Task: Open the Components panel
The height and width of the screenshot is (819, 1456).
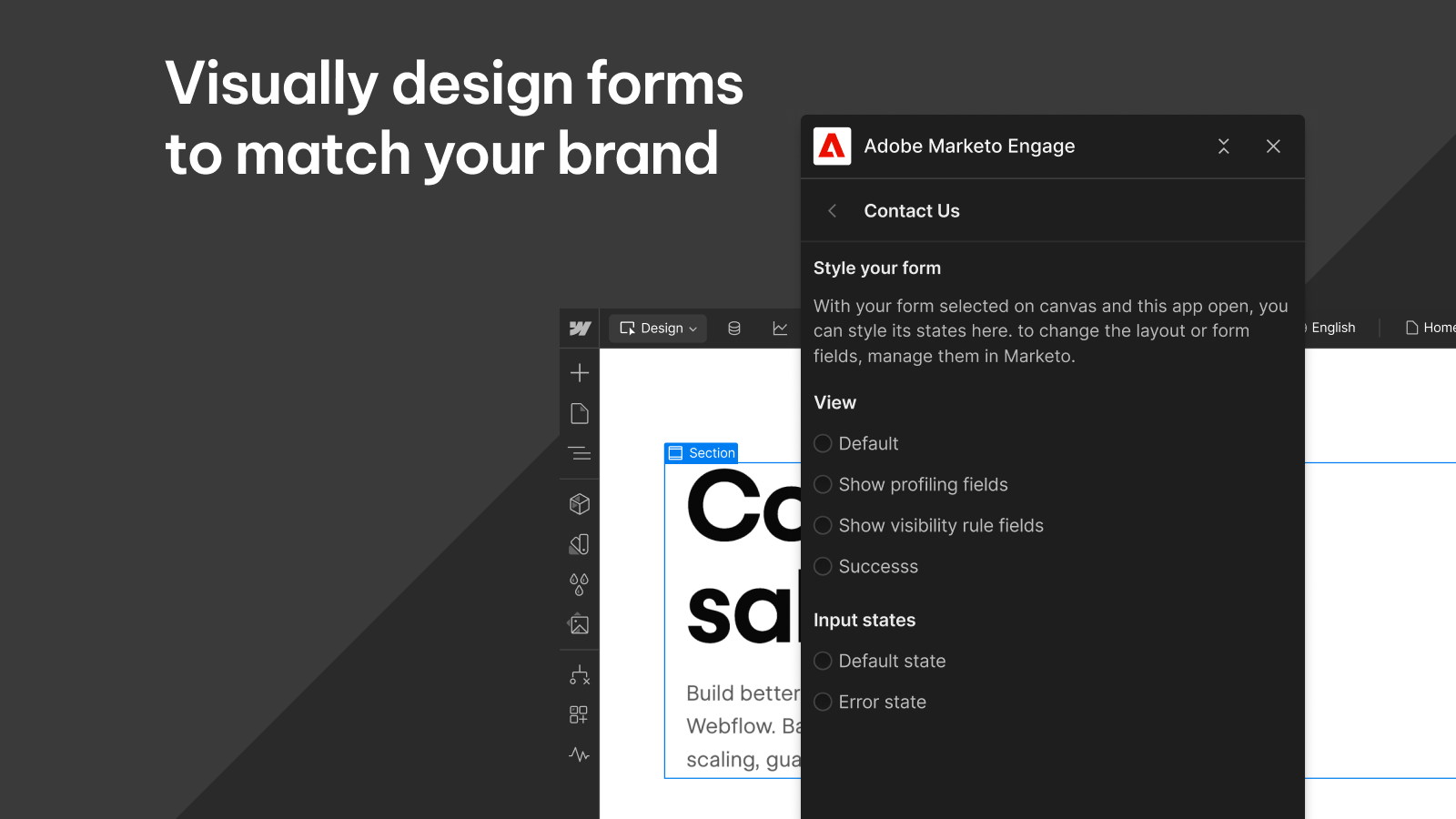Action: coord(580,503)
